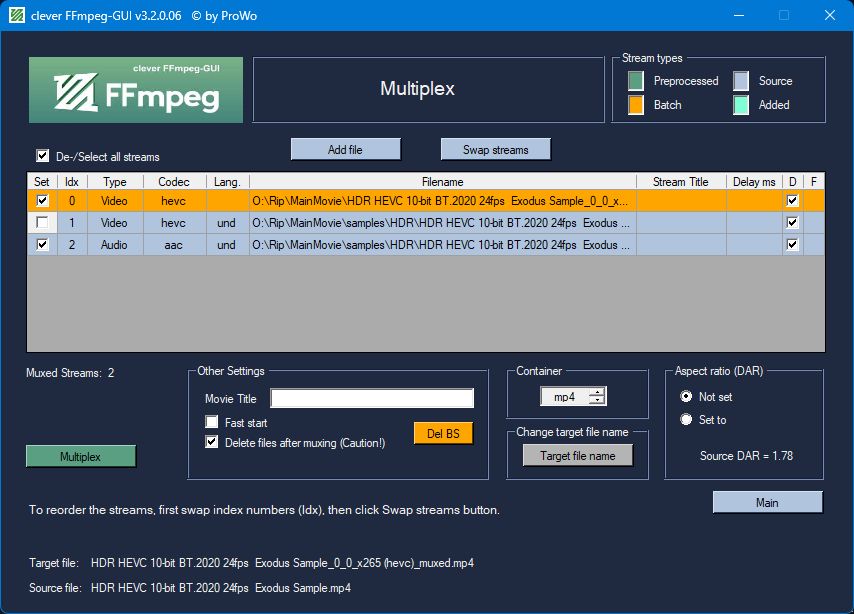Return via the Main button
The width and height of the screenshot is (854, 614).
[767, 502]
